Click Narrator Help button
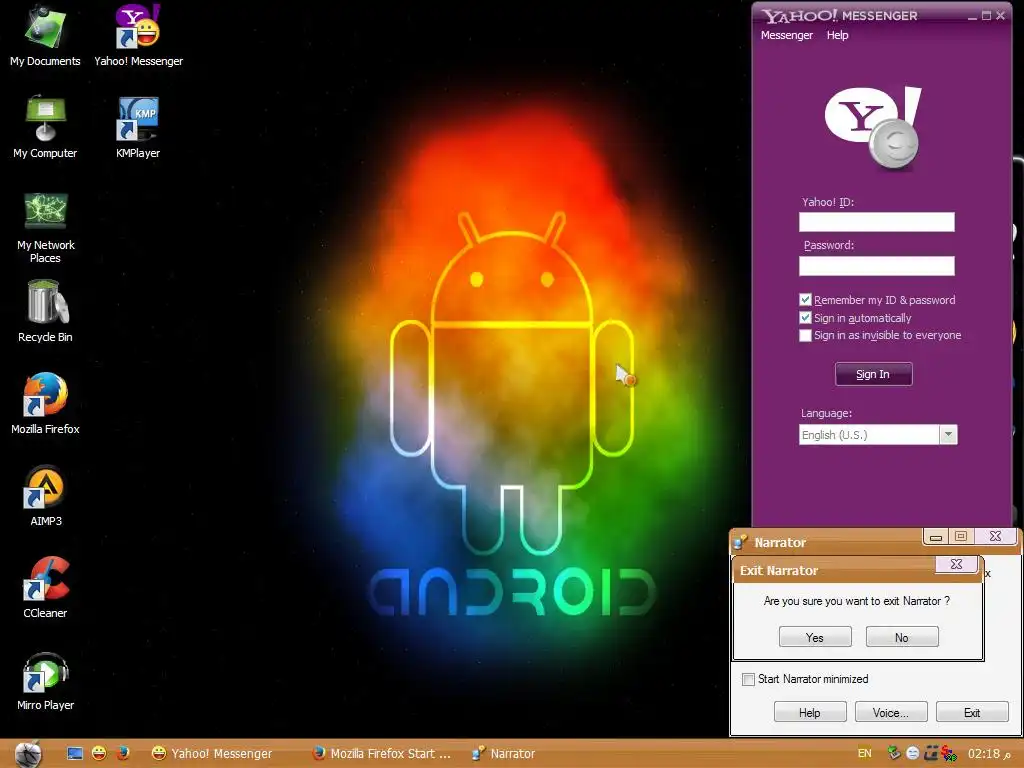This screenshot has width=1024, height=768. click(810, 712)
